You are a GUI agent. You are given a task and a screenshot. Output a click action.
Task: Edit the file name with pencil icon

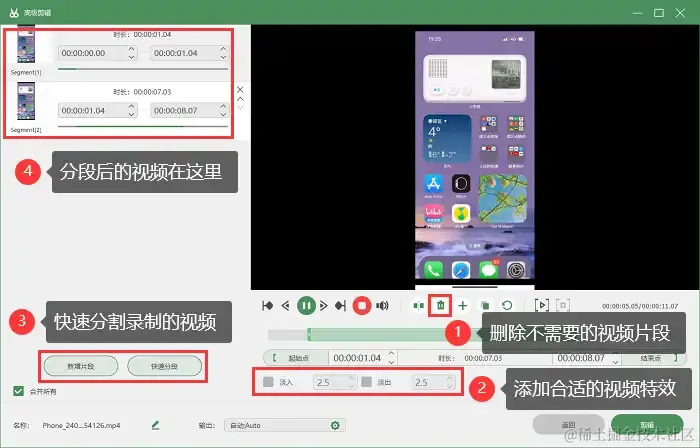tap(155, 425)
